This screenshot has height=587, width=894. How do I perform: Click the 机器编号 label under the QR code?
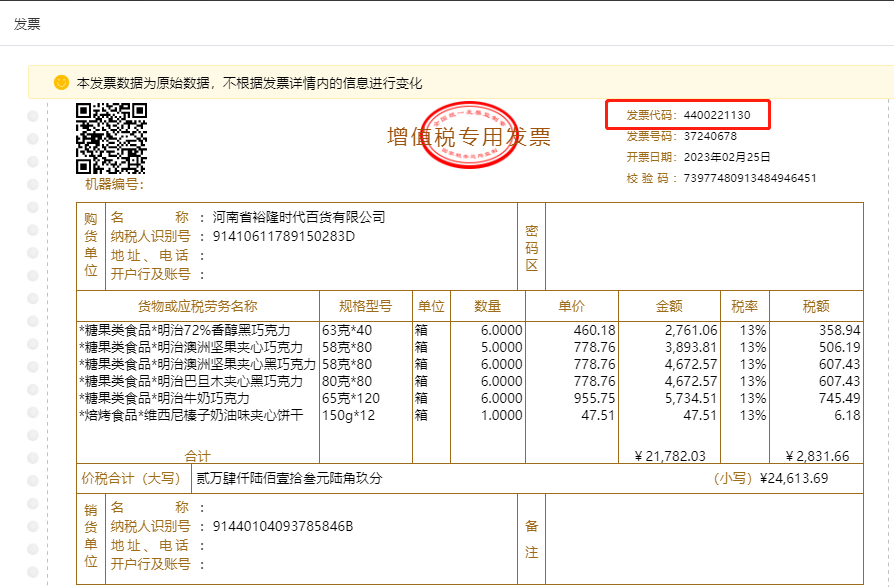pos(114,184)
